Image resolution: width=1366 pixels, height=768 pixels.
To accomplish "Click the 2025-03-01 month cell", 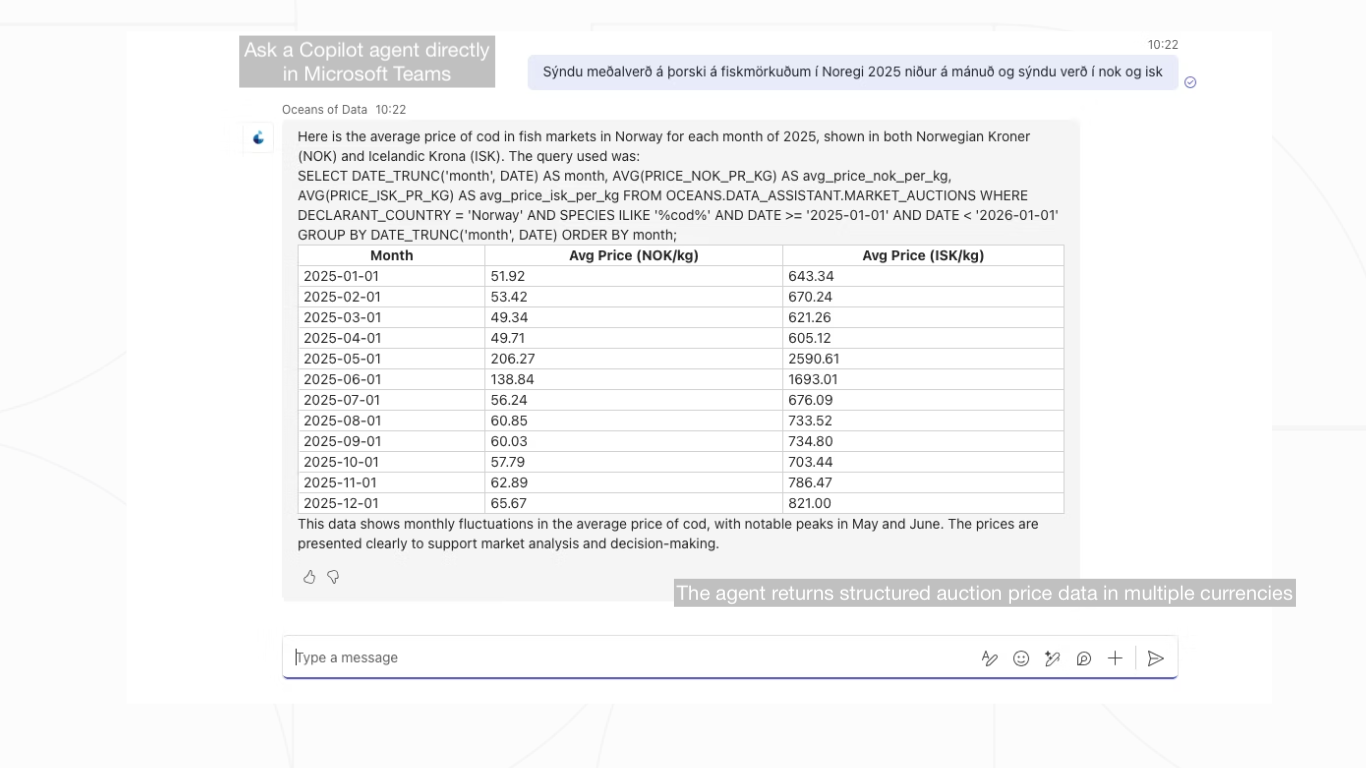I will pyautogui.click(x=391, y=318).
